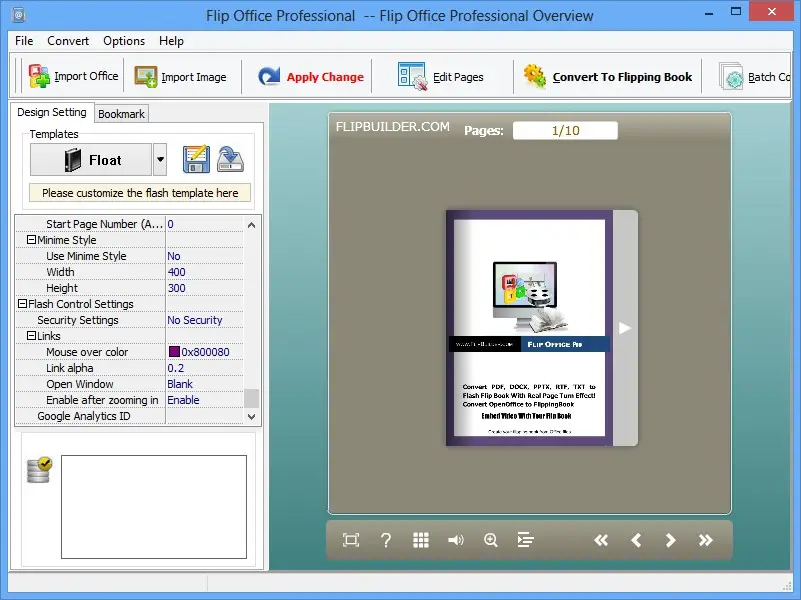Click the Import Image label
The image size is (801, 600).
[194, 77]
